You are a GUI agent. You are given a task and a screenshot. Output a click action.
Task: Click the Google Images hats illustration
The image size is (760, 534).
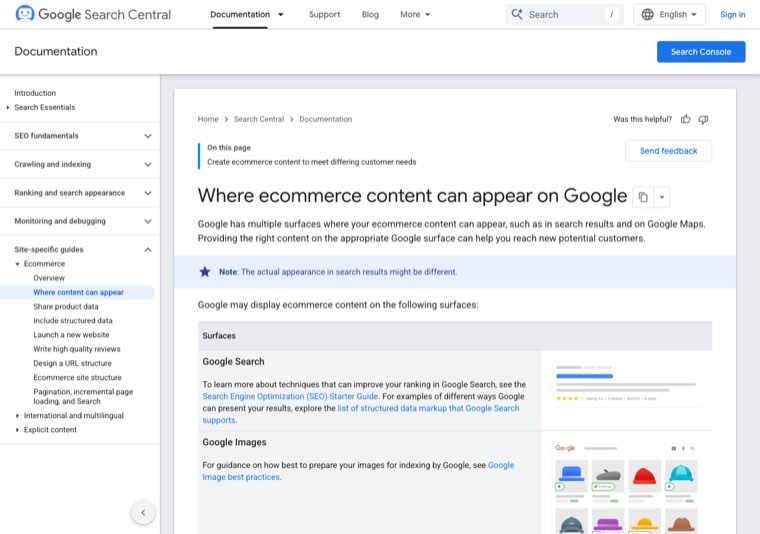click(626, 487)
